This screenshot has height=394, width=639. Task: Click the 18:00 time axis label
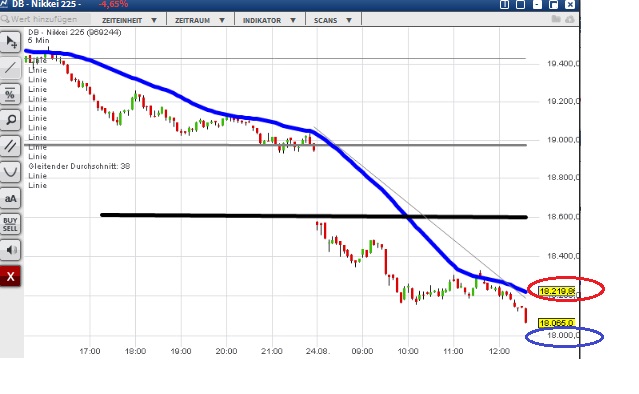click(135, 351)
